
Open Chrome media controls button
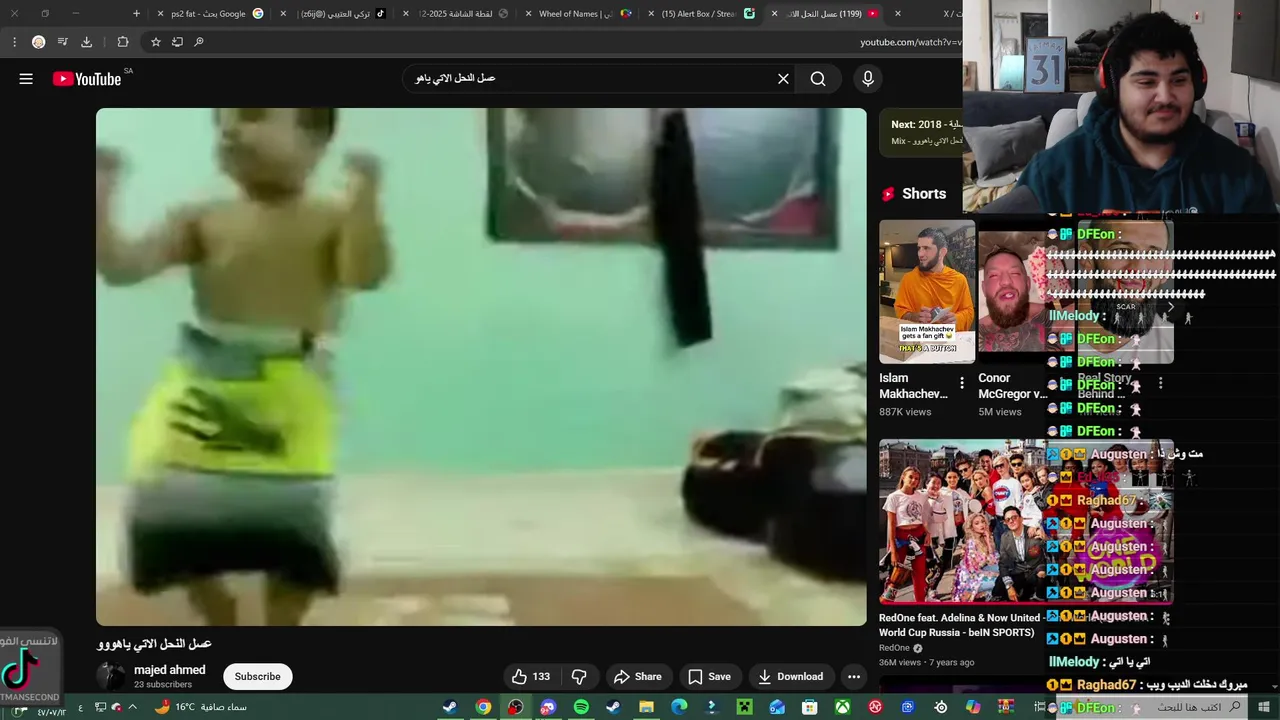tap(62, 42)
